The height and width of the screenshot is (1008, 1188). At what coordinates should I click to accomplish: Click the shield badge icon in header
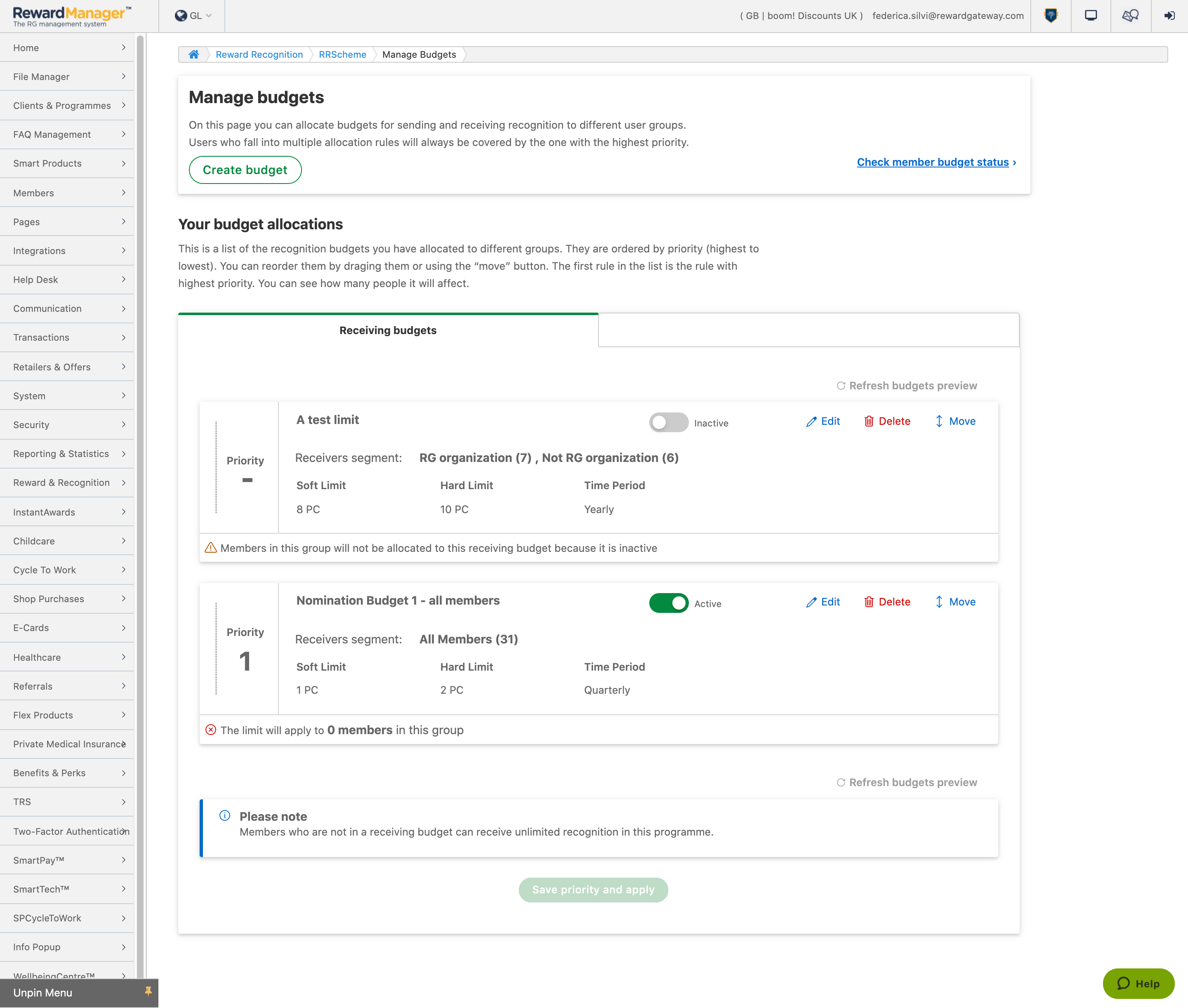1051,16
